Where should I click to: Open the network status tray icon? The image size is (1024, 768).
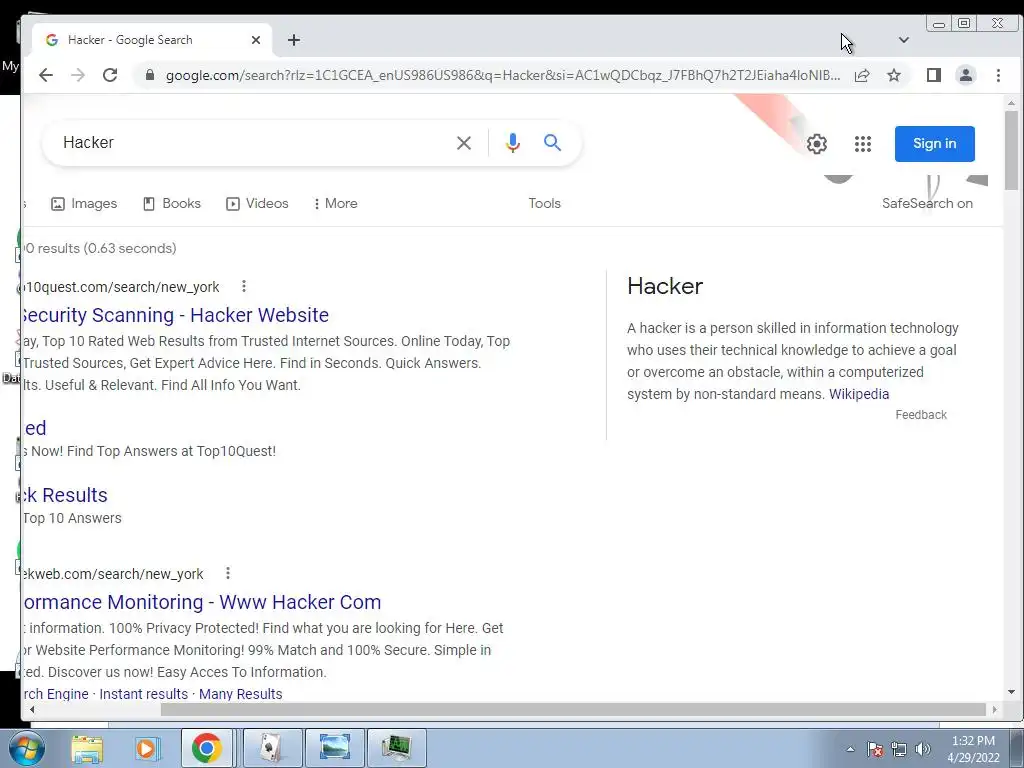click(x=899, y=749)
